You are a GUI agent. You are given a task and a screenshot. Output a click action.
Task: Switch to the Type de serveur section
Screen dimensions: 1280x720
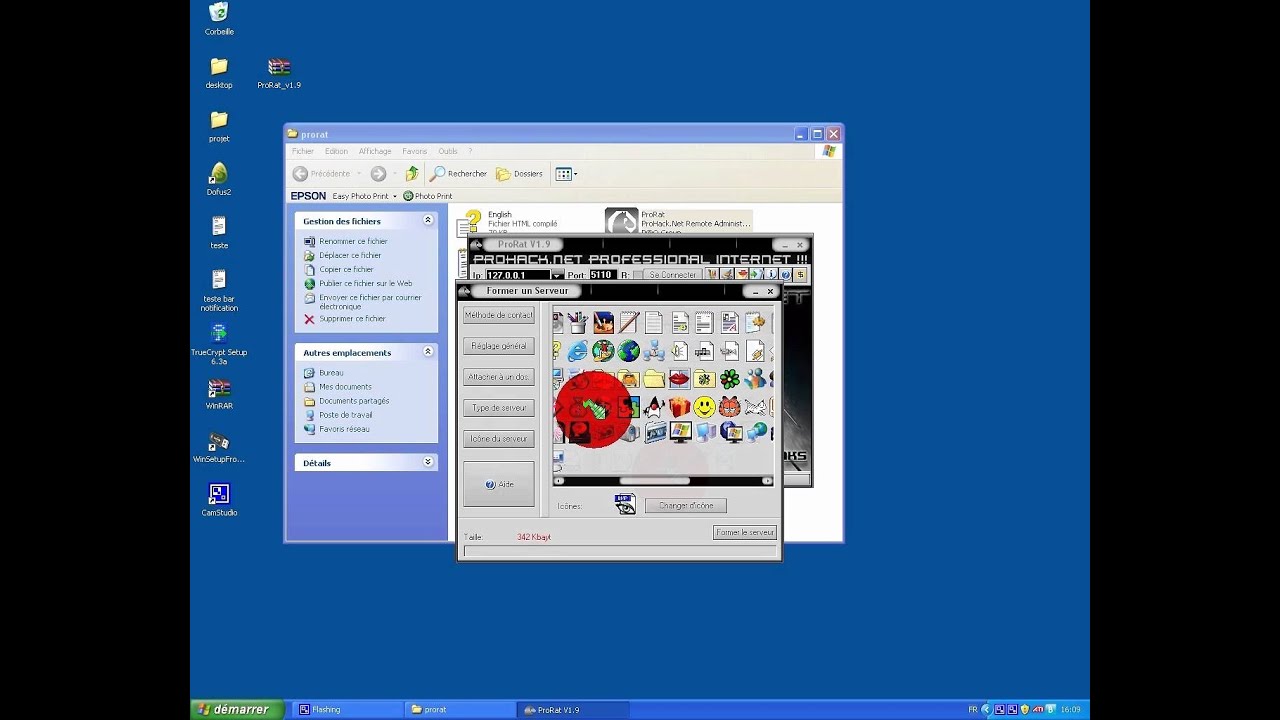[498, 408]
